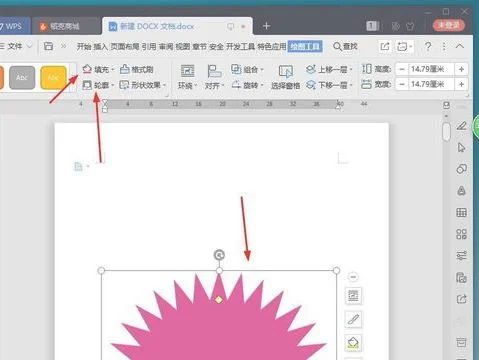The width and height of the screenshot is (479, 360).
Task: Click the Align (对齐) icon
Action: pyautogui.click(x=214, y=71)
